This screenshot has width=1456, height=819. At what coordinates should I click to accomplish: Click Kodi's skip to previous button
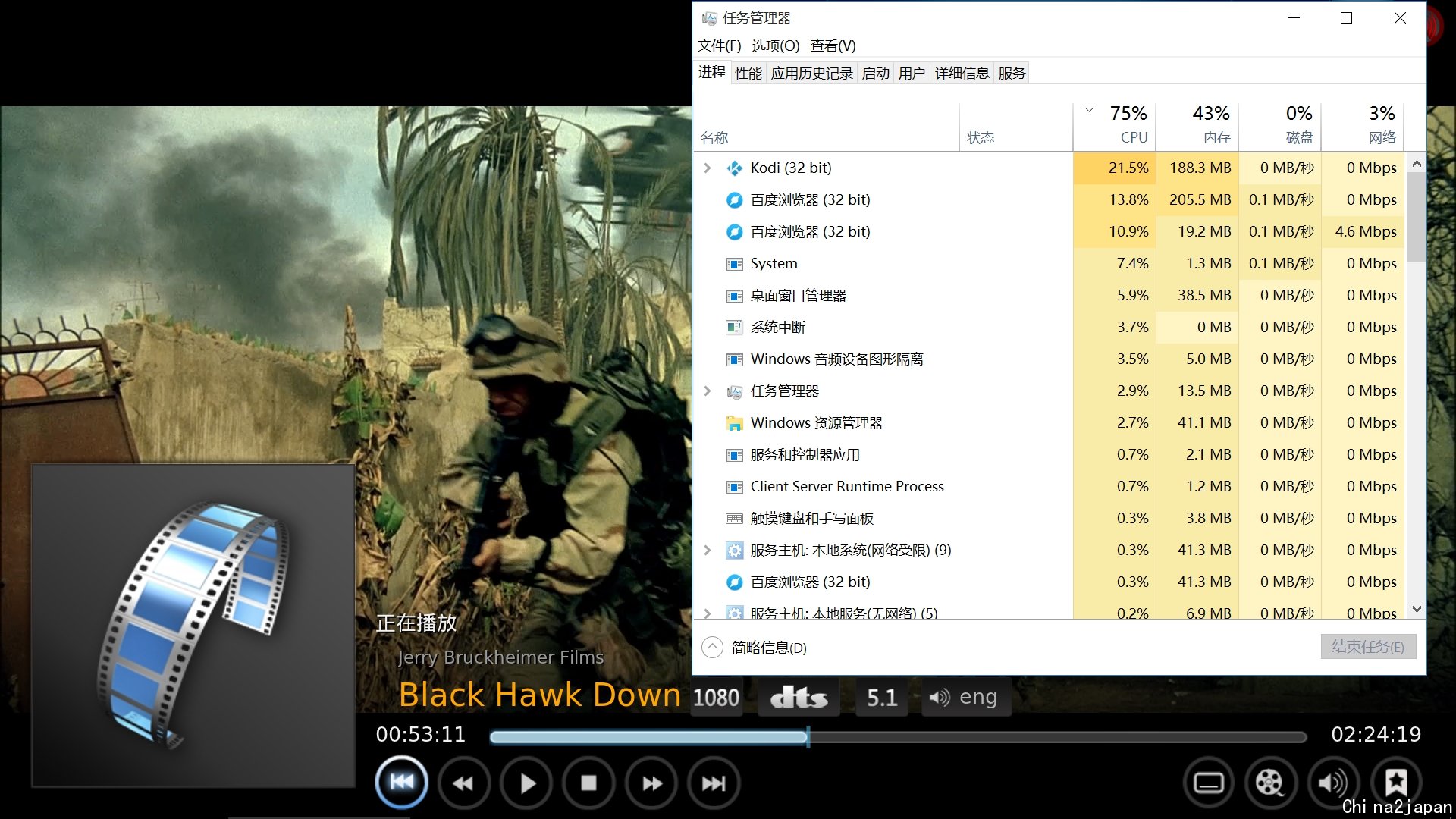402,783
